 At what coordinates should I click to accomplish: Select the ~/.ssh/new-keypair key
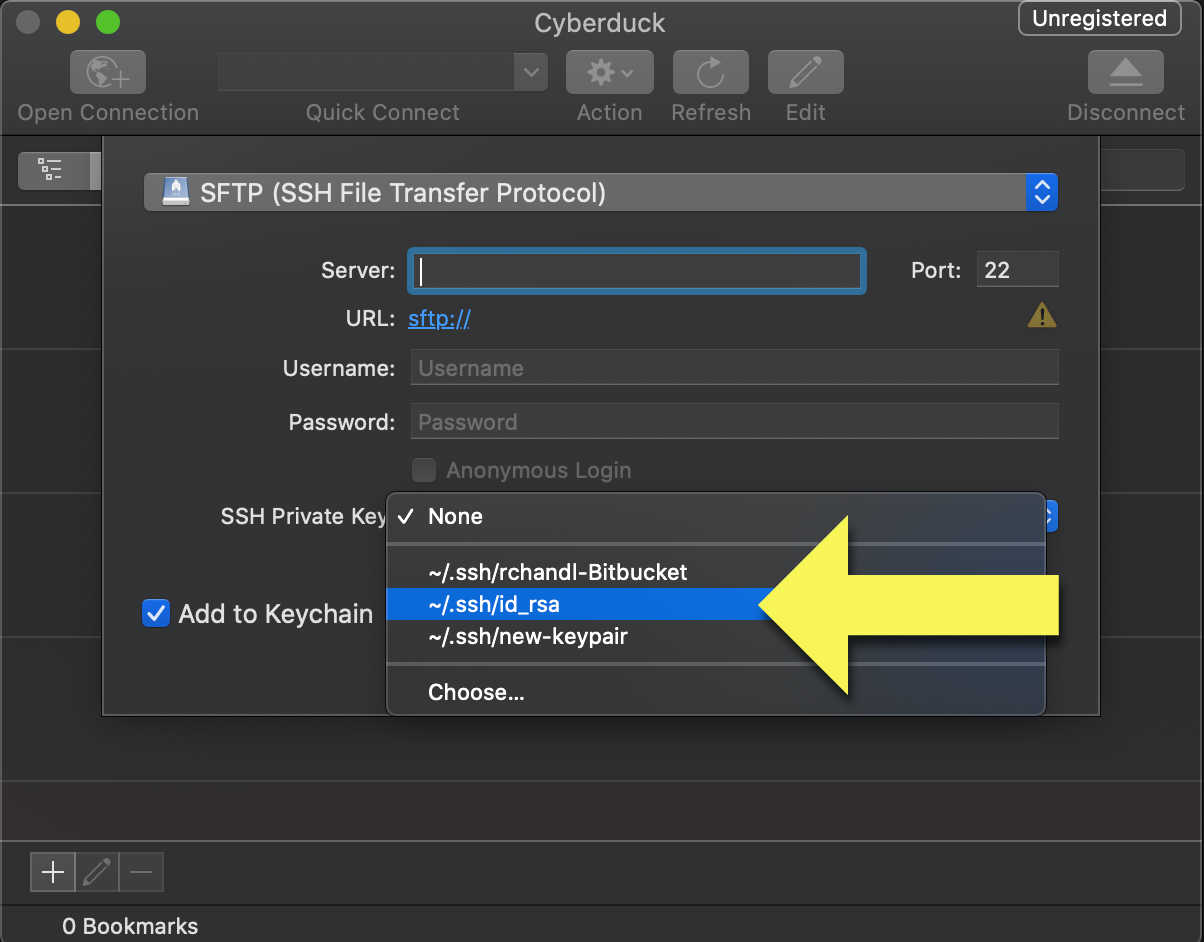click(x=716, y=636)
